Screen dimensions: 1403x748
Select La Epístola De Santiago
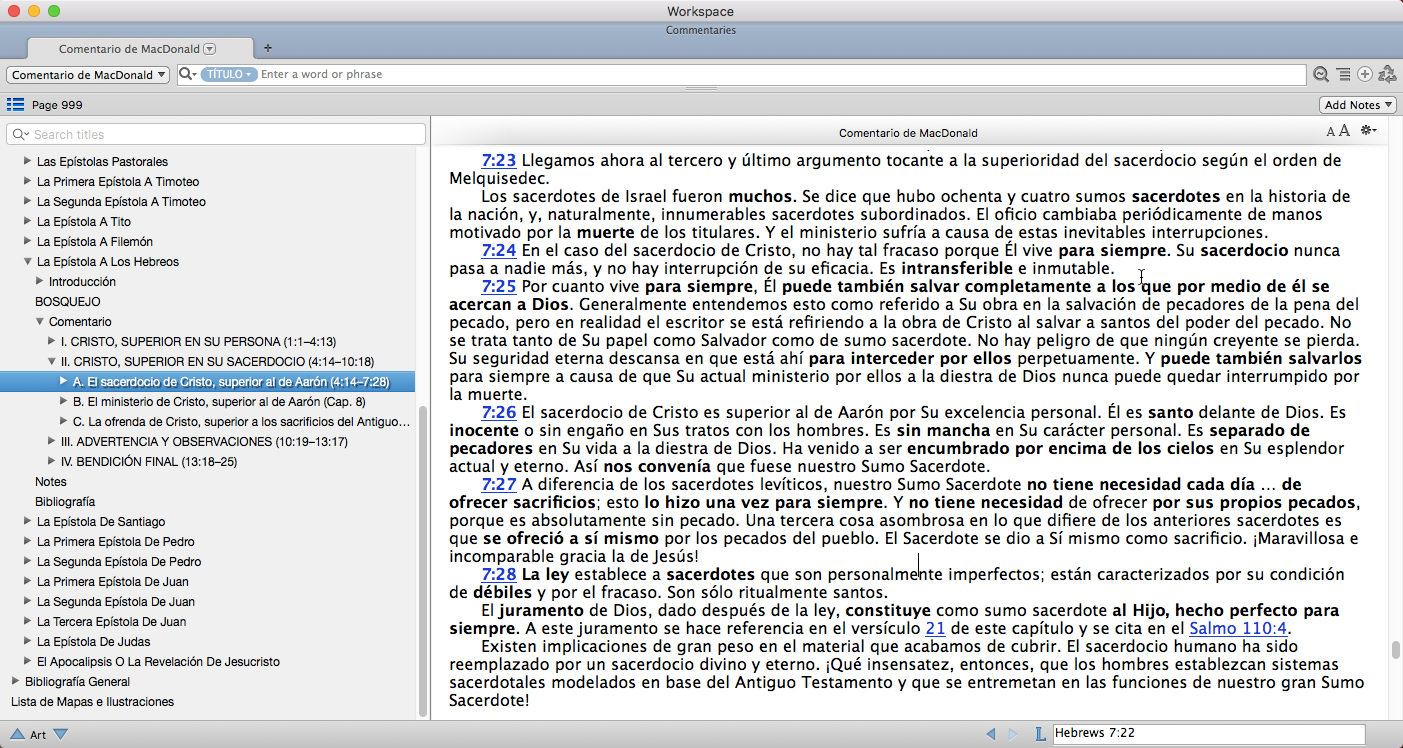click(101, 521)
